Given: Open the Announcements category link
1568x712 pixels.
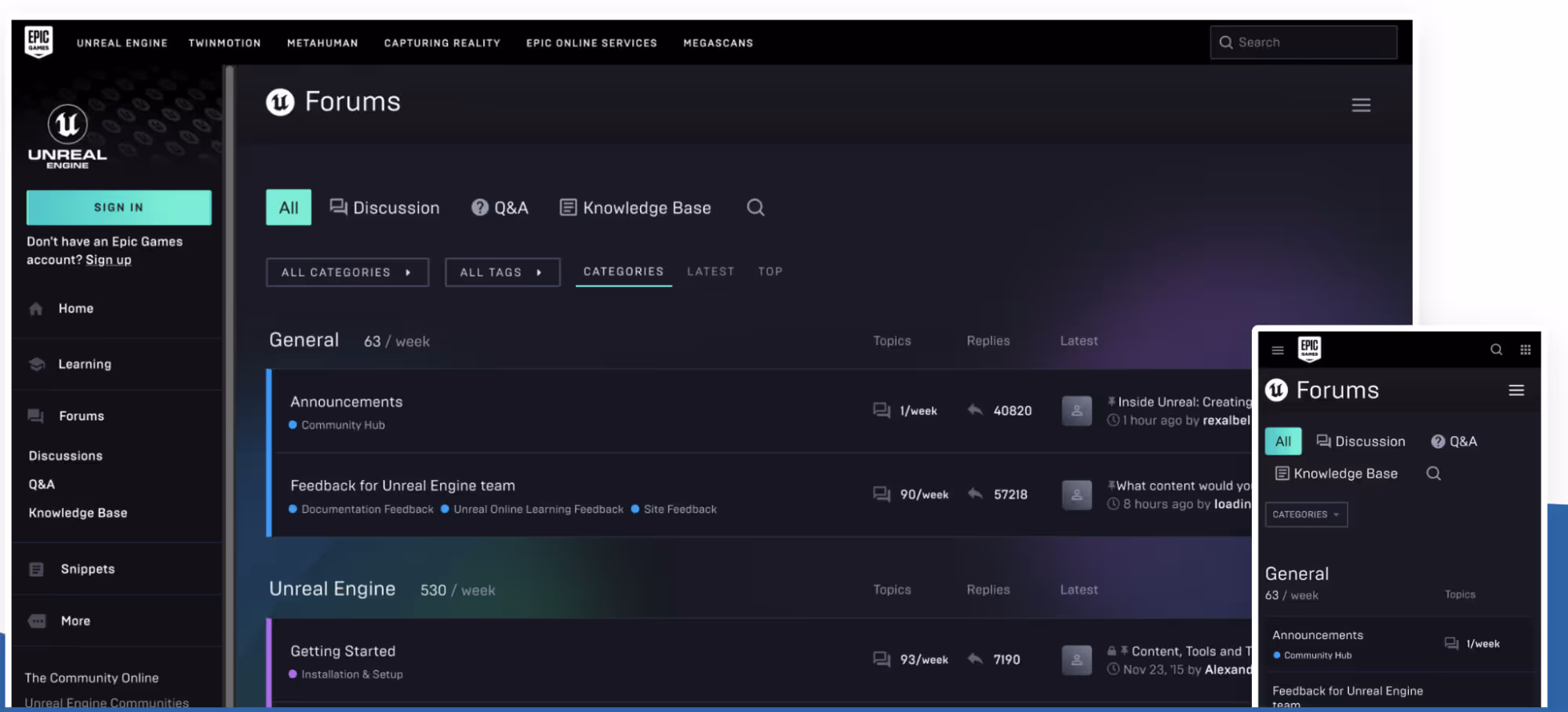Looking at the screenshot, I should (x=347, y=402).
